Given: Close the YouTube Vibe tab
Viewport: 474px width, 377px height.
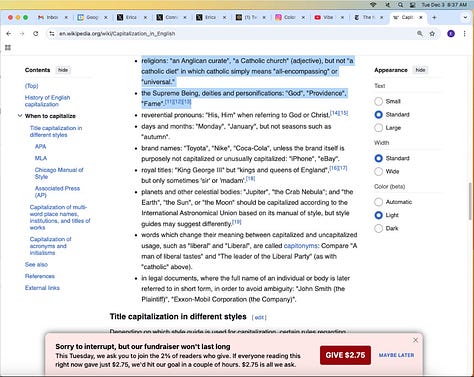Looking at the screenshot, I should coord(342,17).
